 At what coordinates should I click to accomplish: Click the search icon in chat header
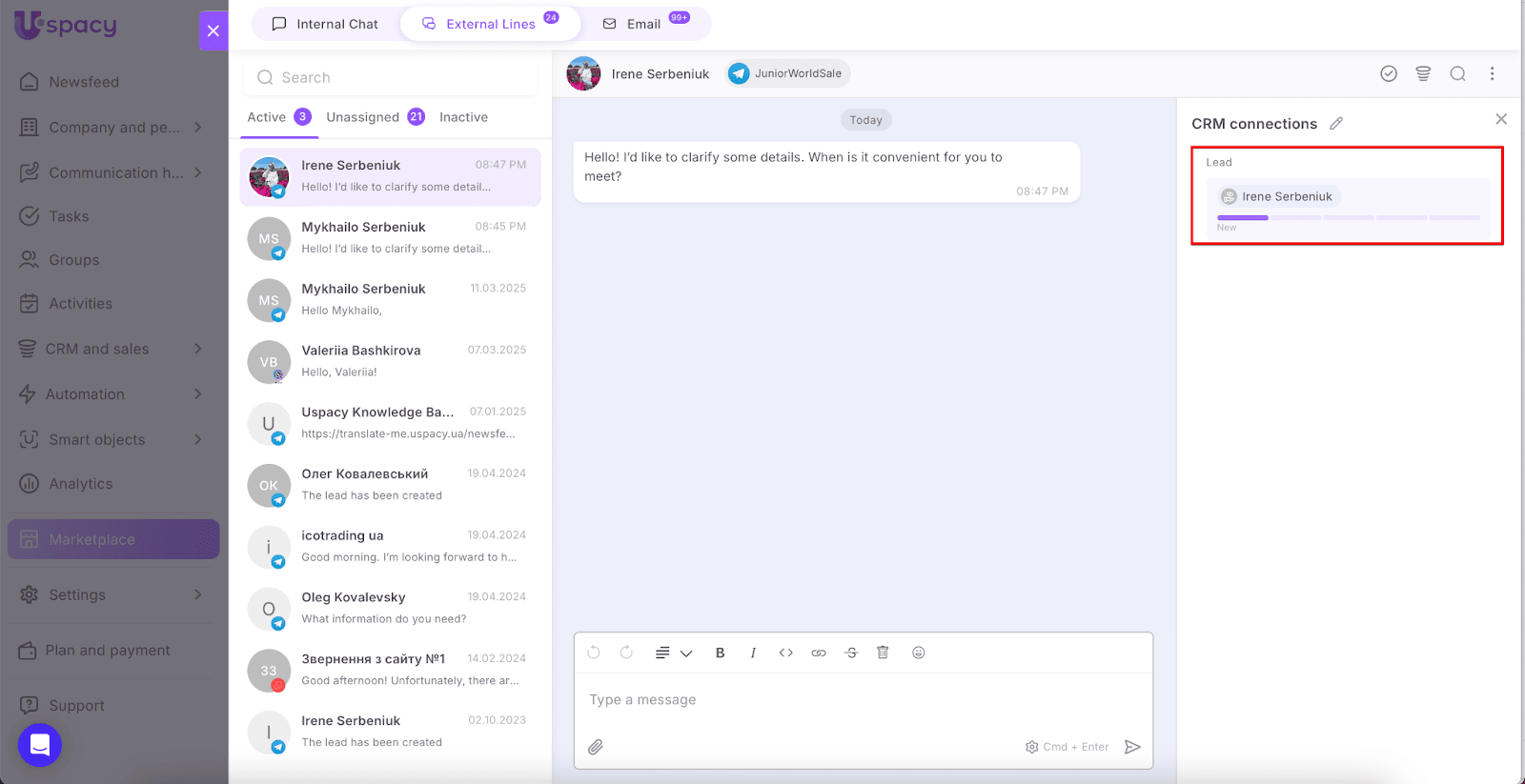[x=1457, y=73]
